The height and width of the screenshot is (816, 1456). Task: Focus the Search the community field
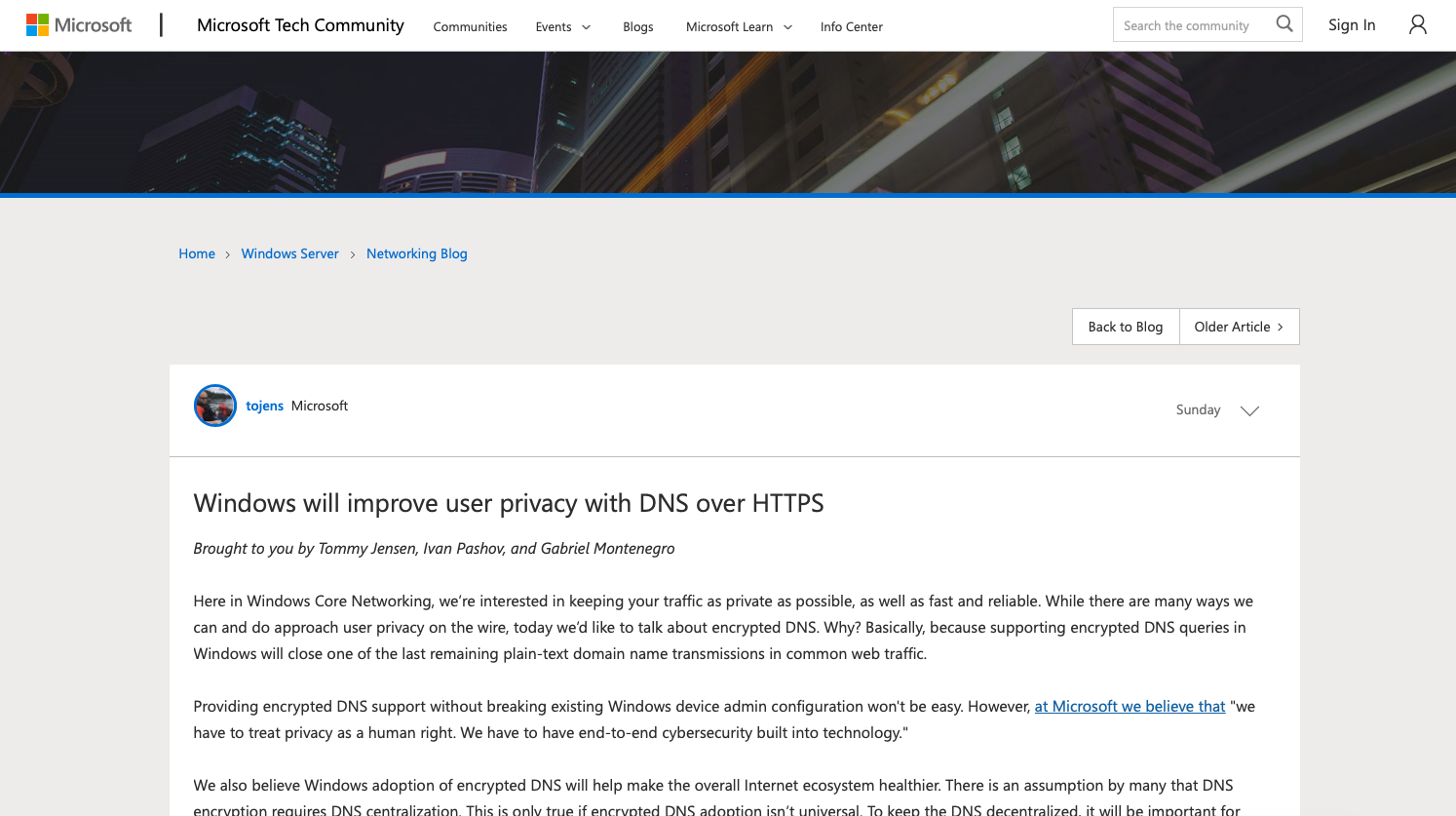pos(1191,25)
